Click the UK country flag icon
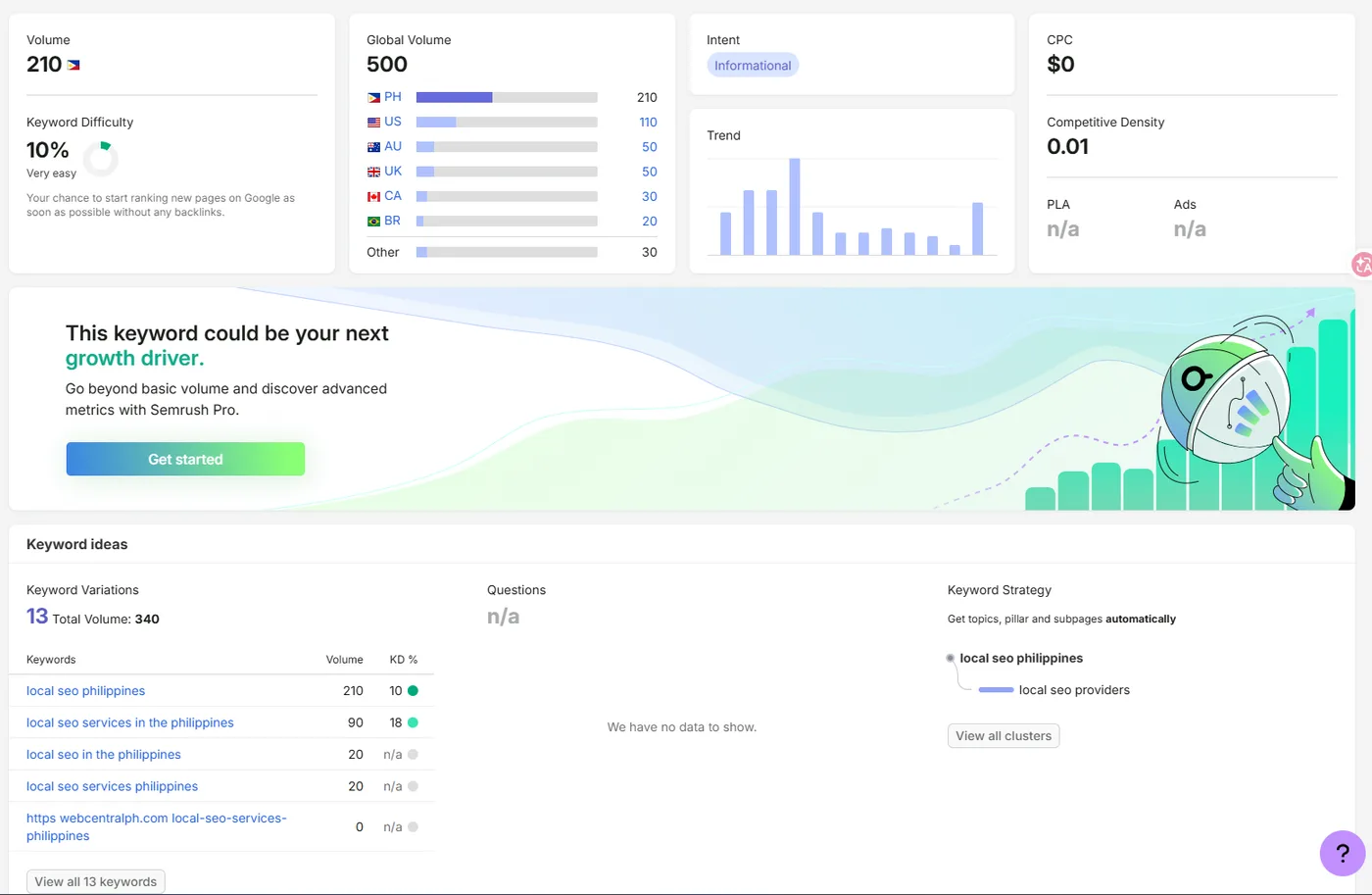The width and height of the screenshot is (1372, 895). [373, 172]
